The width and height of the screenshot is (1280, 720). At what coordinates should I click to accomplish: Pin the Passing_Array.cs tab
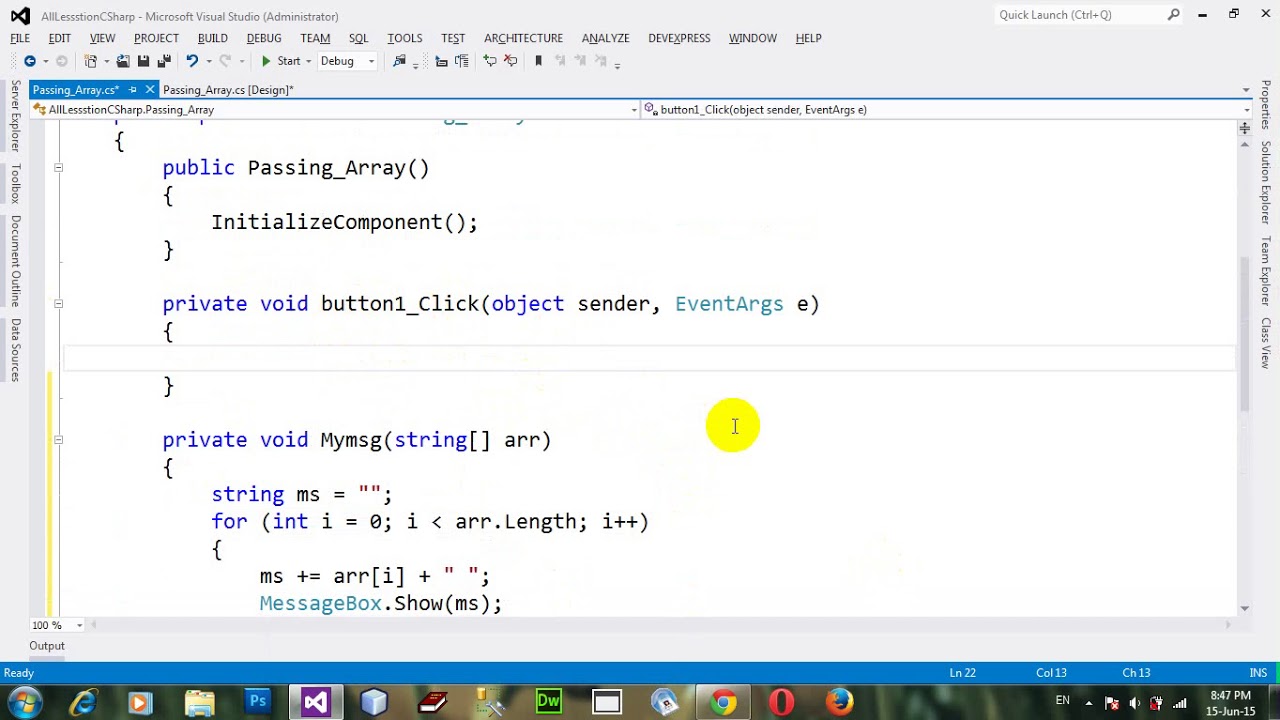point(133,90)
